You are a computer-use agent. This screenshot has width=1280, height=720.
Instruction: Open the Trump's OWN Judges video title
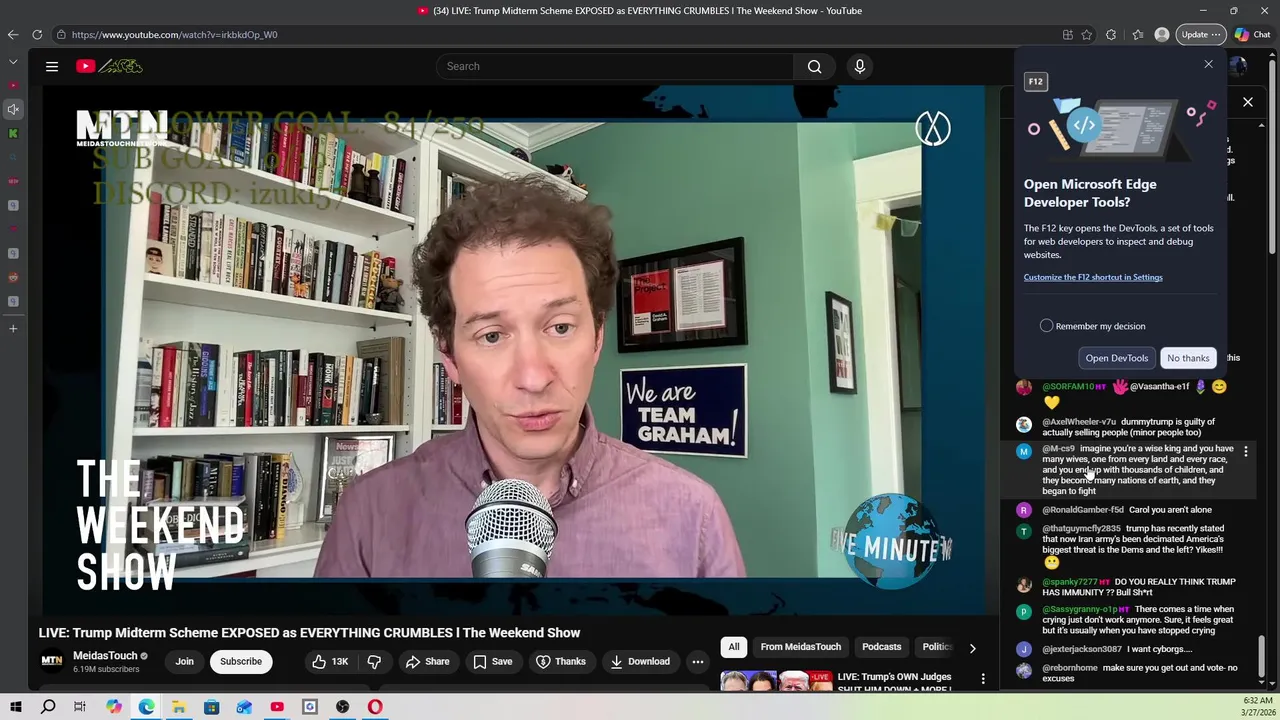point(895,681)
